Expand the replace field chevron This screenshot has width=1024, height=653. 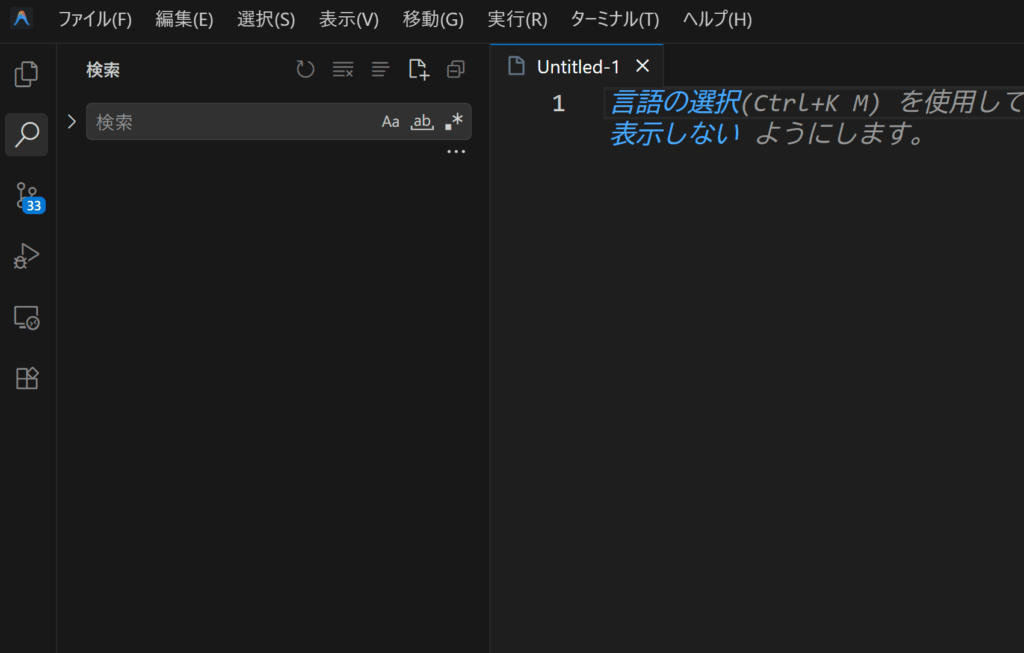click(72, 121)
